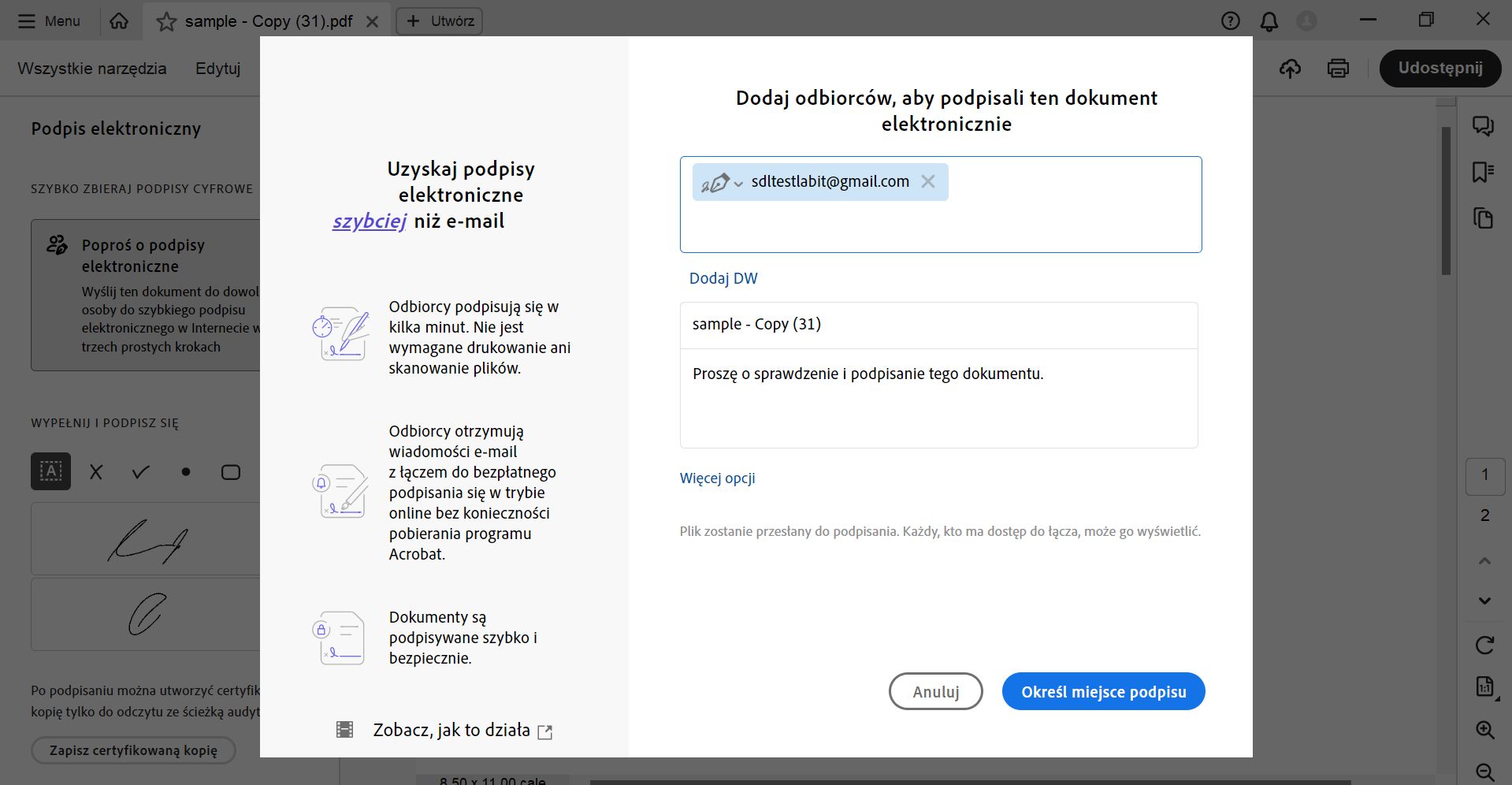Image resolution: width=1512 pixels, height=785 pixels.
Task: Click the print icon
Action: tap(1338, 69)
